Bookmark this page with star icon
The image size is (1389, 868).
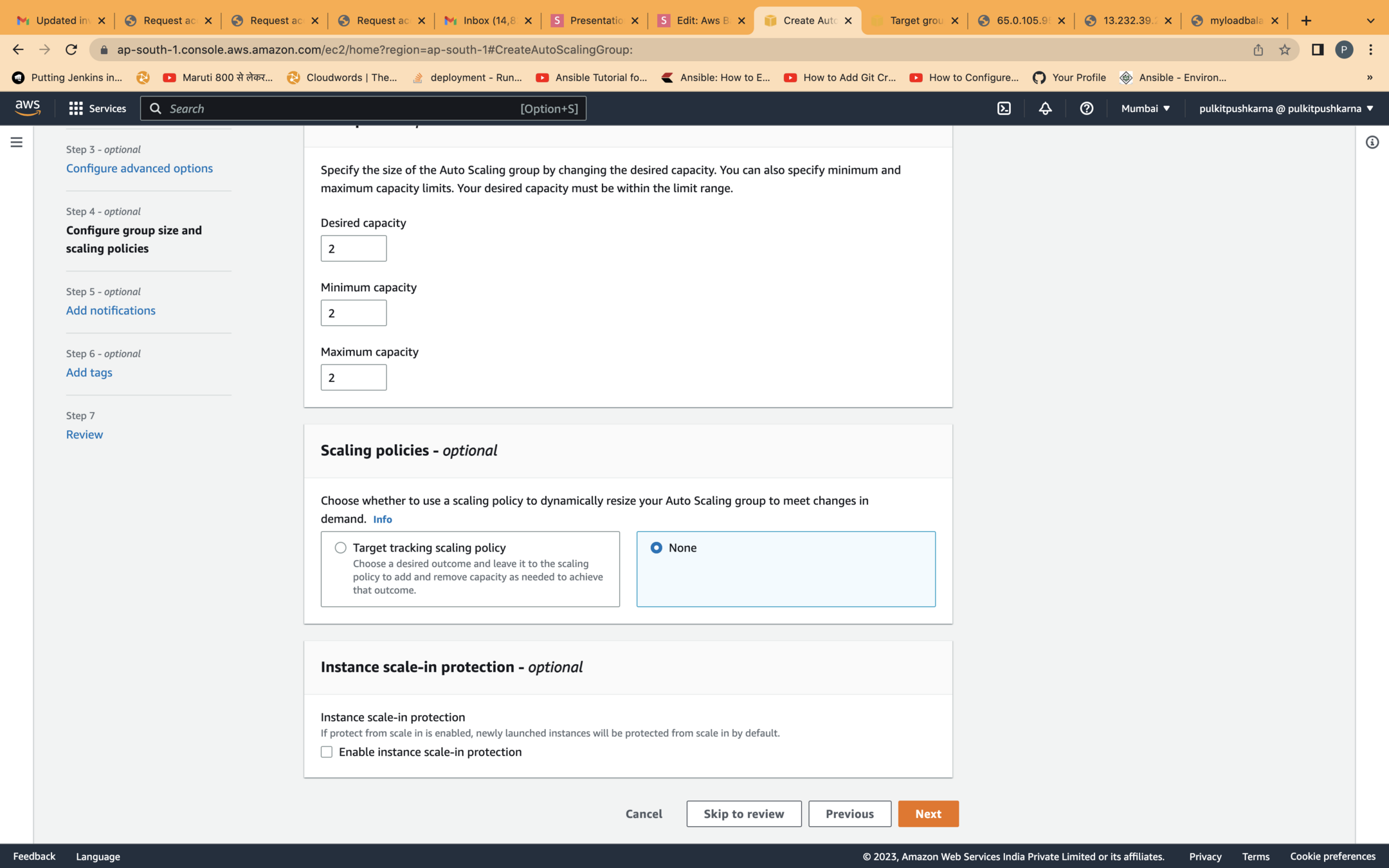click(x=1284, y=50)
